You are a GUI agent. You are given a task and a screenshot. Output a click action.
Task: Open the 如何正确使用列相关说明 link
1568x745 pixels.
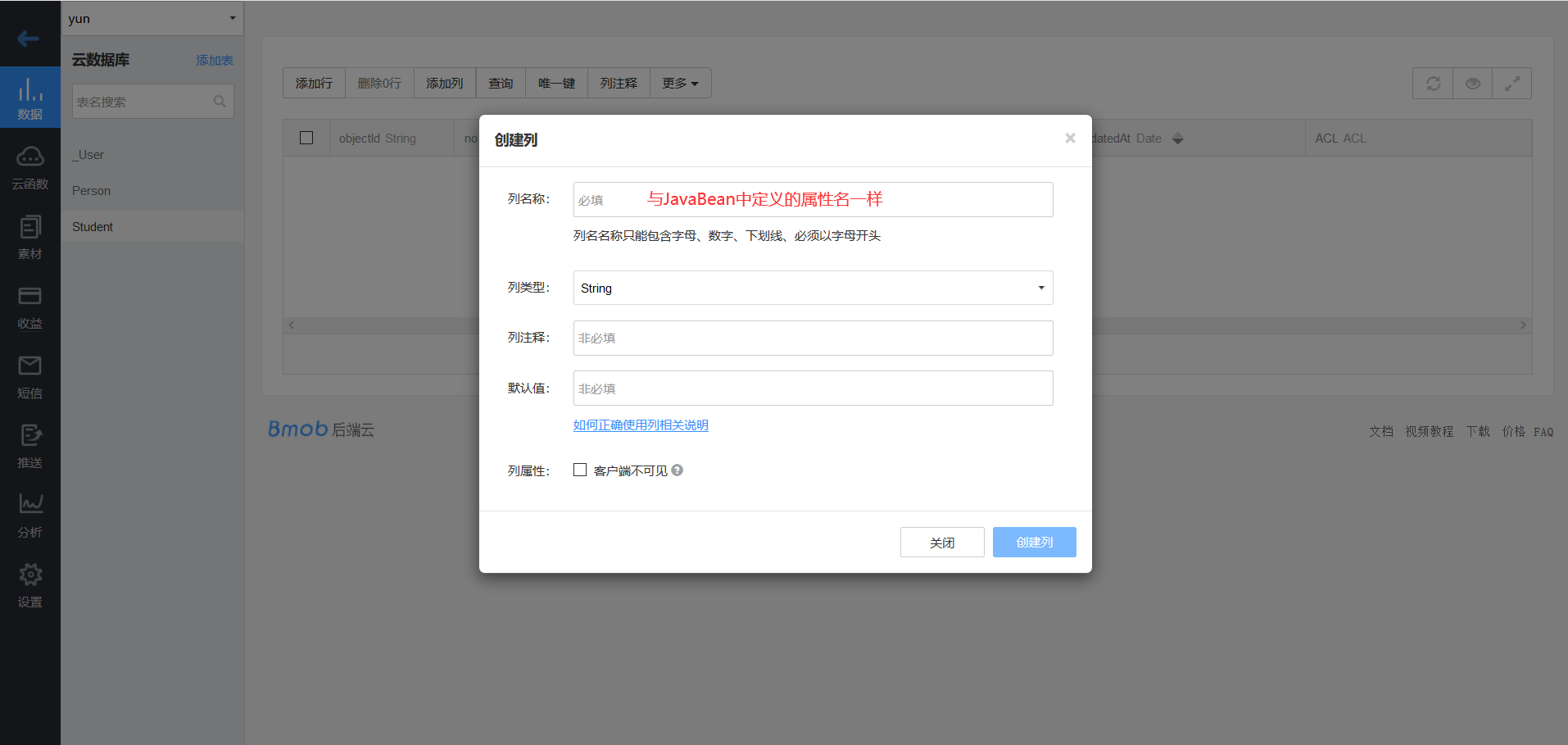tap(641, 425)
